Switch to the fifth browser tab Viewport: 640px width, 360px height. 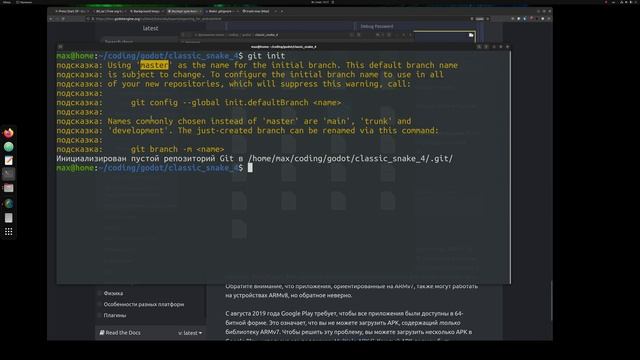tap(222, 11)
